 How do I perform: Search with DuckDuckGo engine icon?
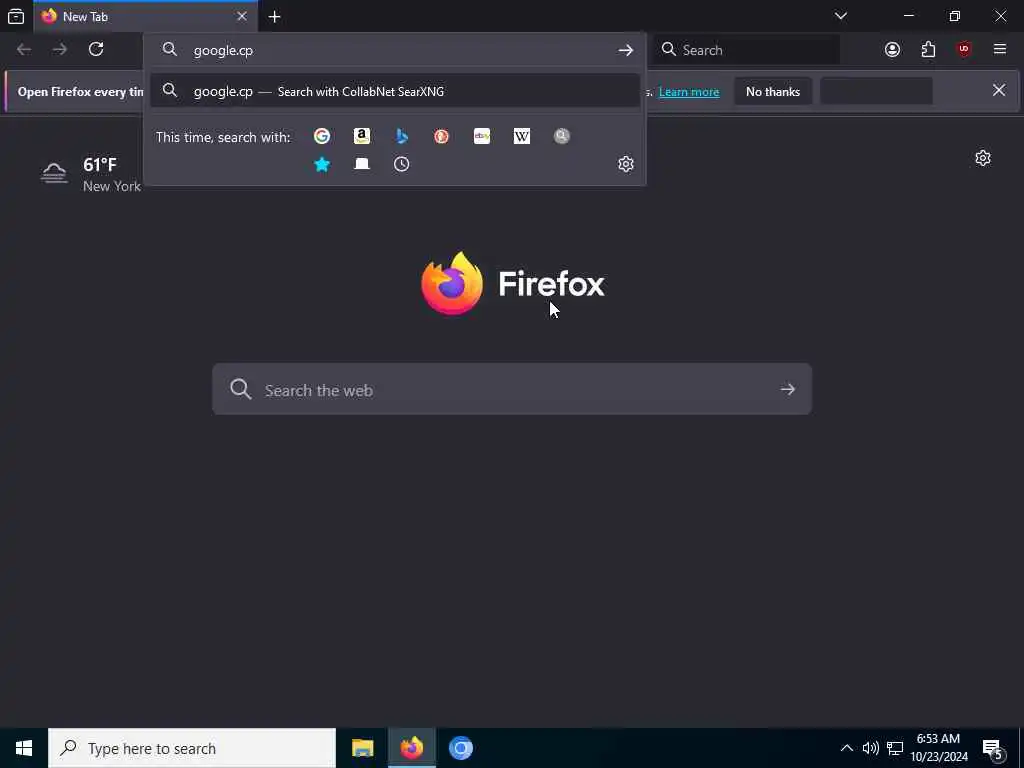pyautogui.click(x=441, y=136)
